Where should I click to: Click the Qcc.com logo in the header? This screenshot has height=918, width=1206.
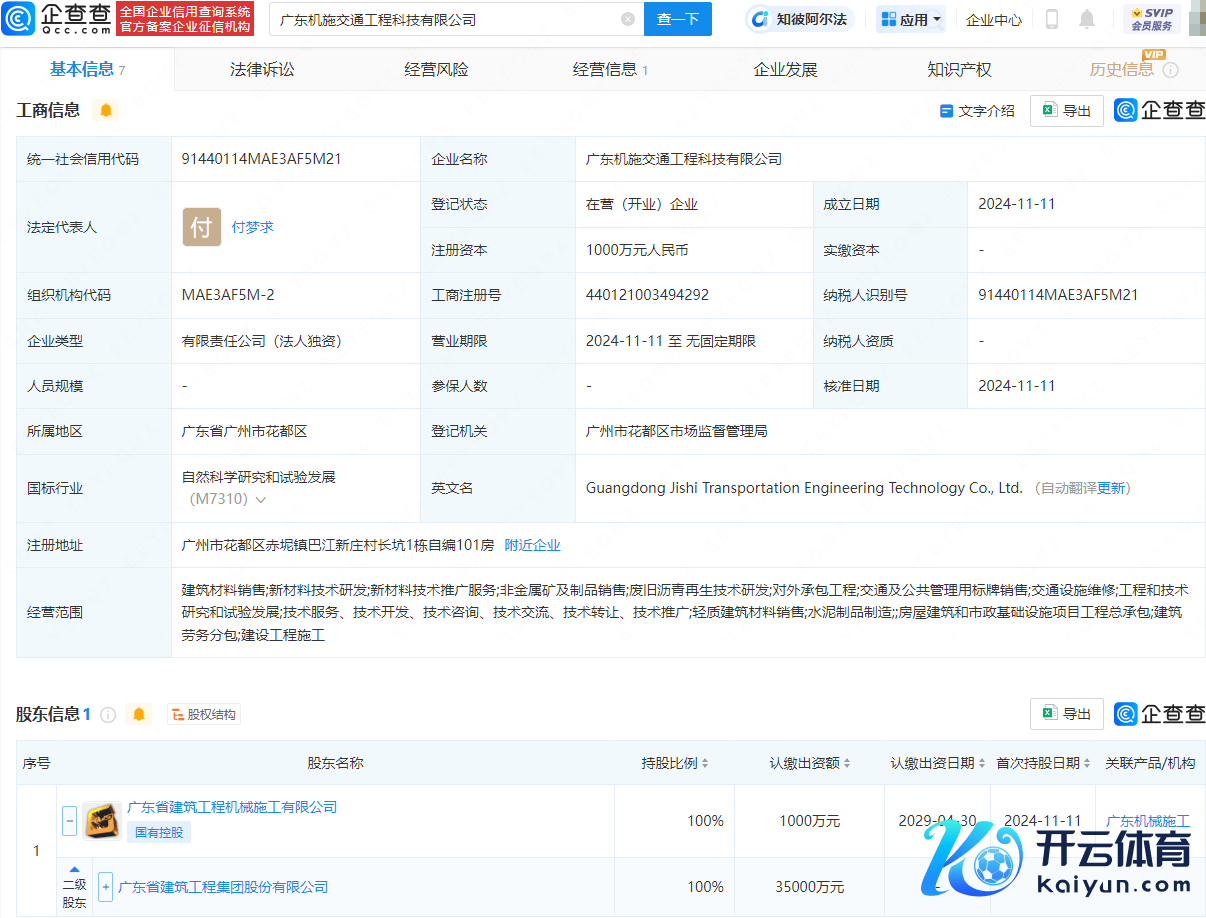(x=58, y=18)
